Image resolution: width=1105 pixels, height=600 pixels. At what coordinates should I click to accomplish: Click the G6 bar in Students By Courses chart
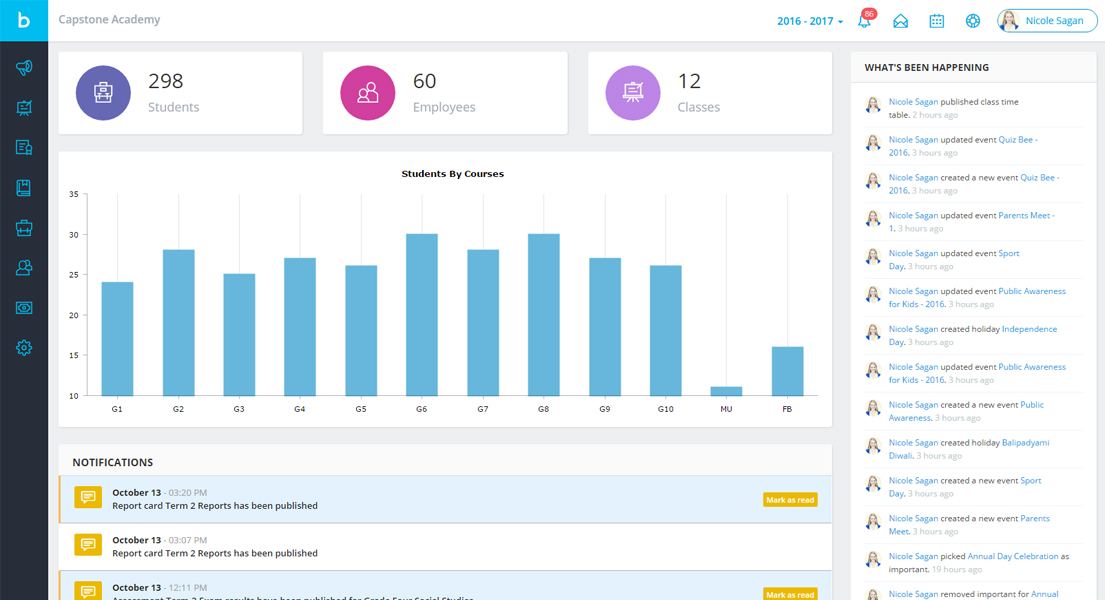(421, 315)
